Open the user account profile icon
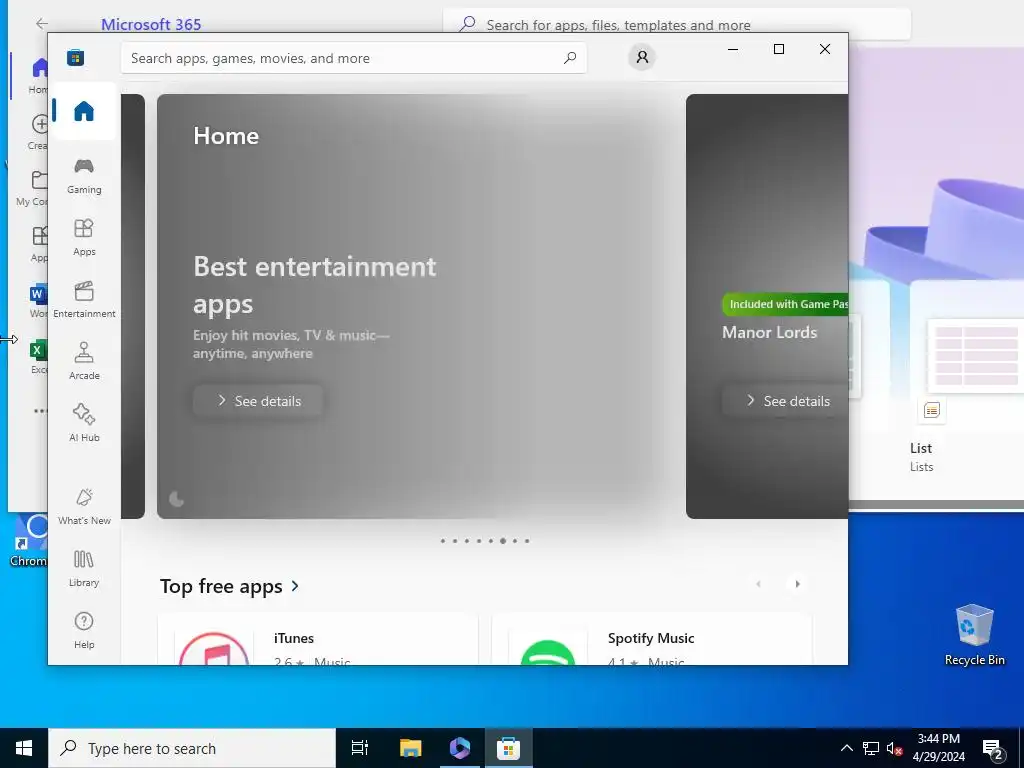 642,57
